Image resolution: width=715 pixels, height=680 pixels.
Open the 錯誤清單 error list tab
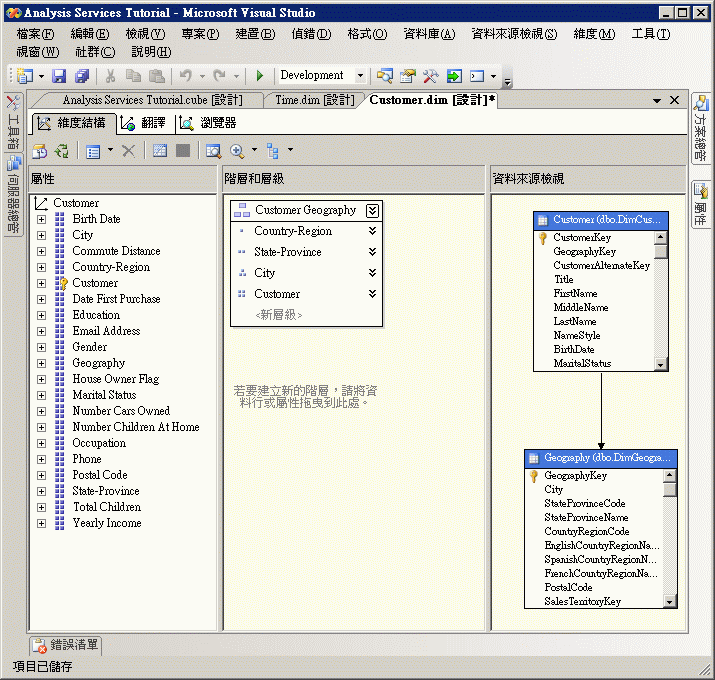tap(66, 645)
